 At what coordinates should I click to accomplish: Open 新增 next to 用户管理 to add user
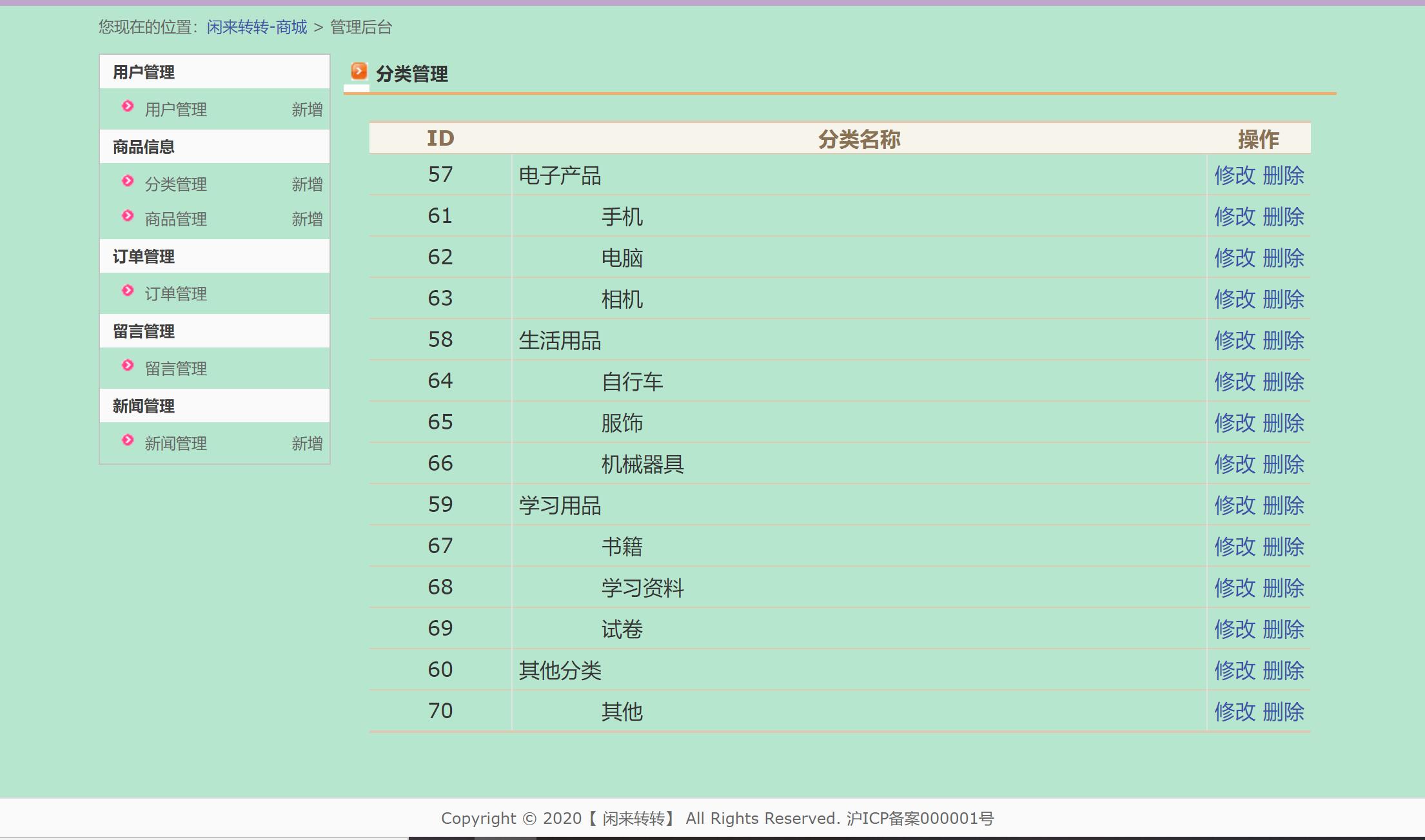pyautogui.click(x=306, y=109)
